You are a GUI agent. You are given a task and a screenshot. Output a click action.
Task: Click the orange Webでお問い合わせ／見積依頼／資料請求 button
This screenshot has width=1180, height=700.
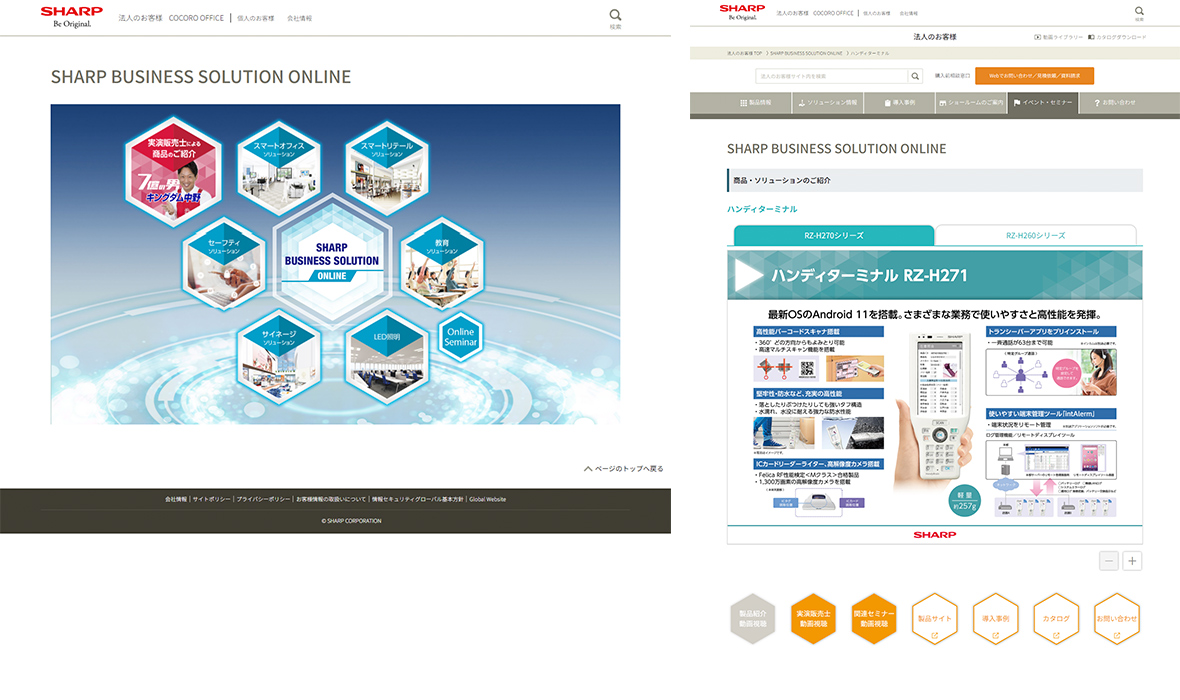1034,76
